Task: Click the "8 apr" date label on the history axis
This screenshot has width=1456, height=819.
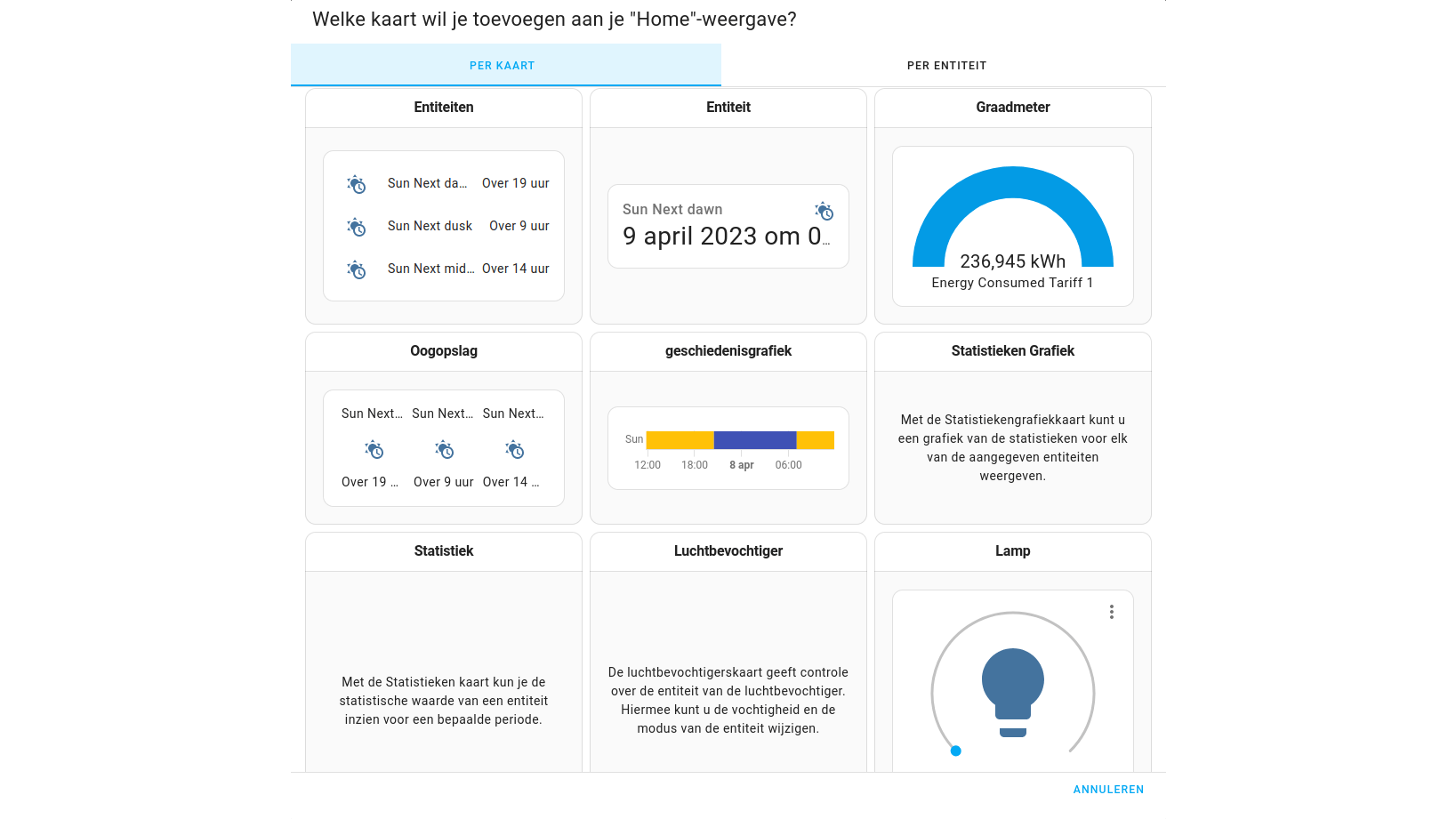Action: pos(742,465)
